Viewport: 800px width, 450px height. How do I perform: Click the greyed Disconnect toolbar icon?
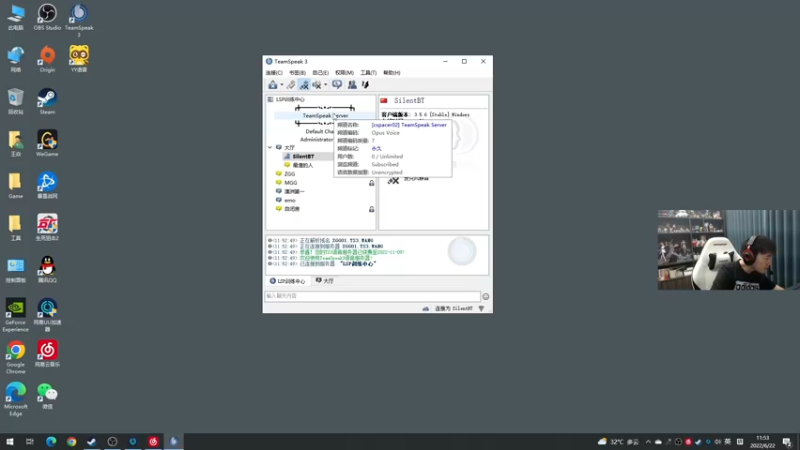pos(291,85)
